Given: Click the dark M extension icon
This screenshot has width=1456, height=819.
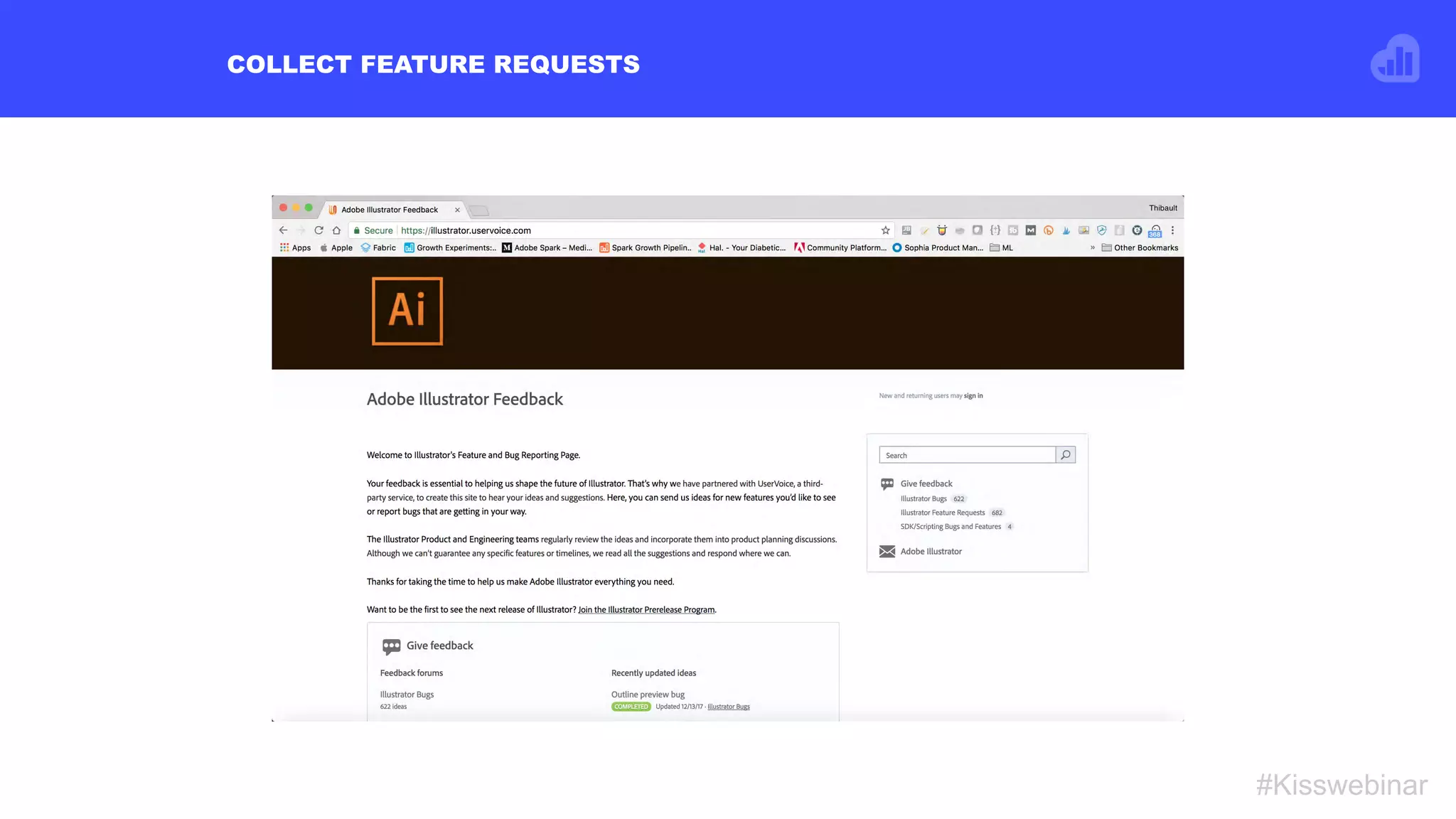Looking at the screenshot, I should pyautogui.click(x=1031, y=230).
